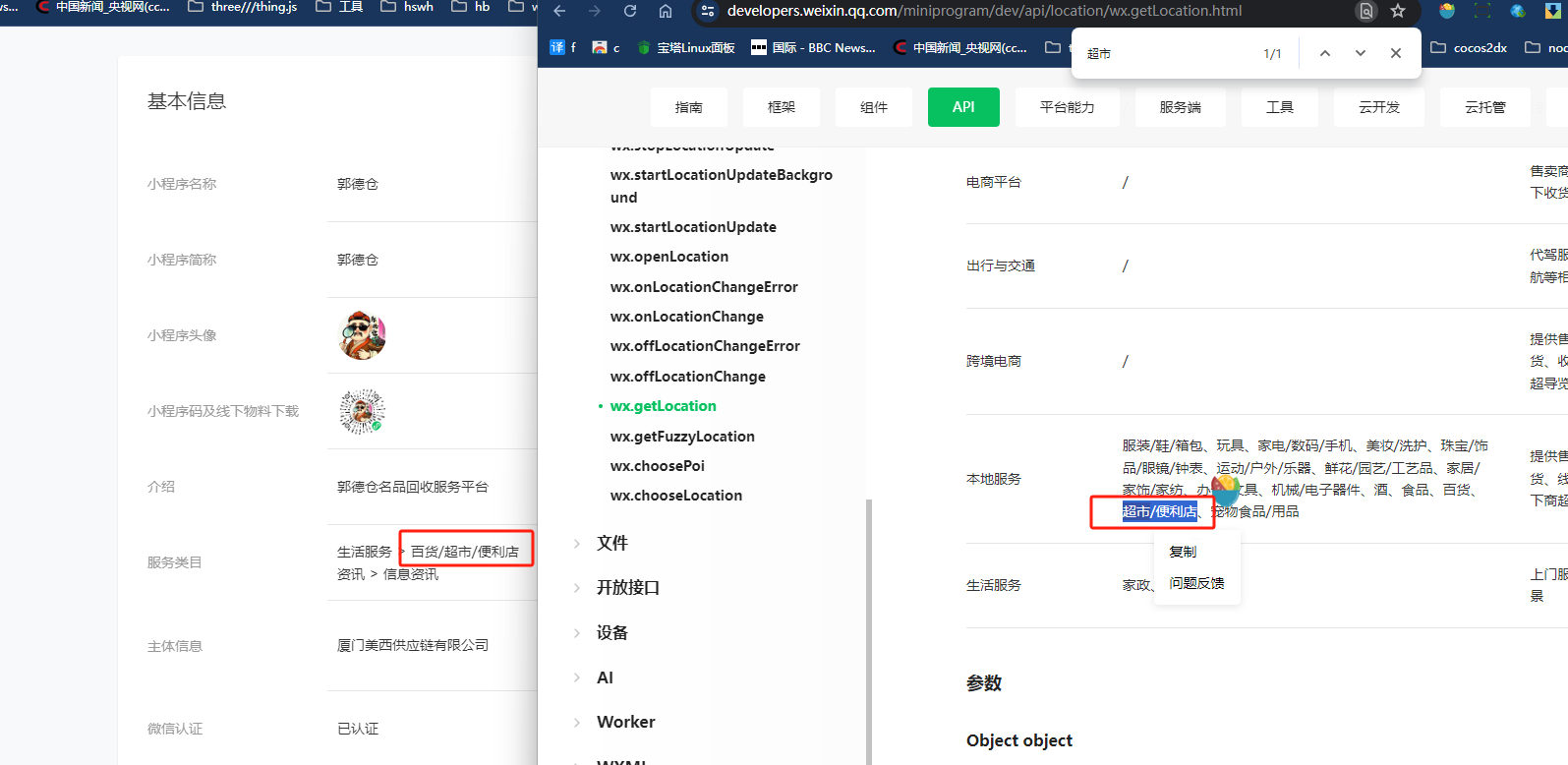Focus the developers.weixin.qq.com address bar

pyautogui.click(x=984, y=11)
